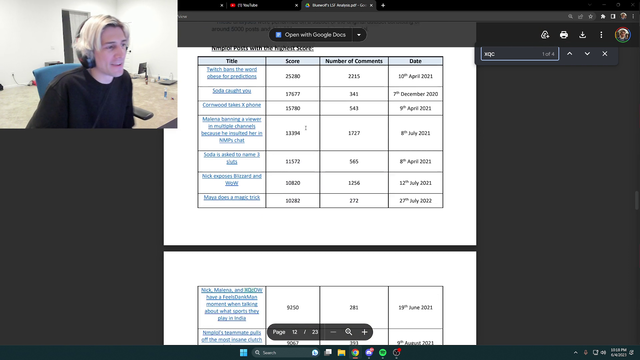
Task: Open "Twitch bans the word obese" link
Action: [x=231, y=73]
